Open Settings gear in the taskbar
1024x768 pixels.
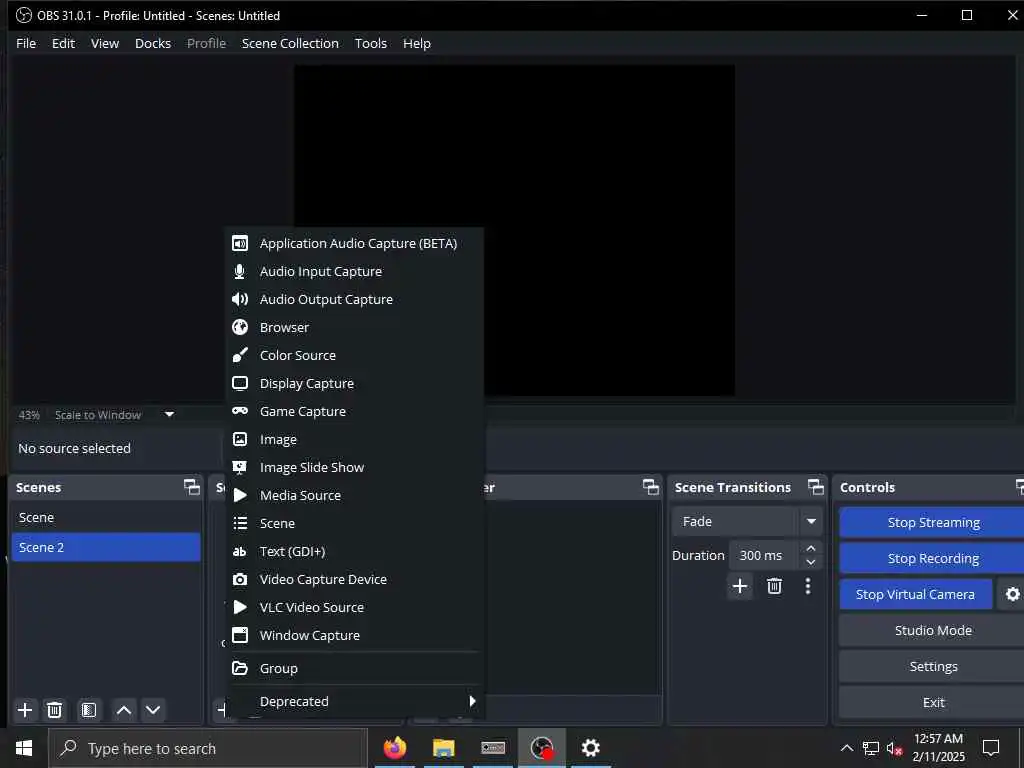[590, 748]
